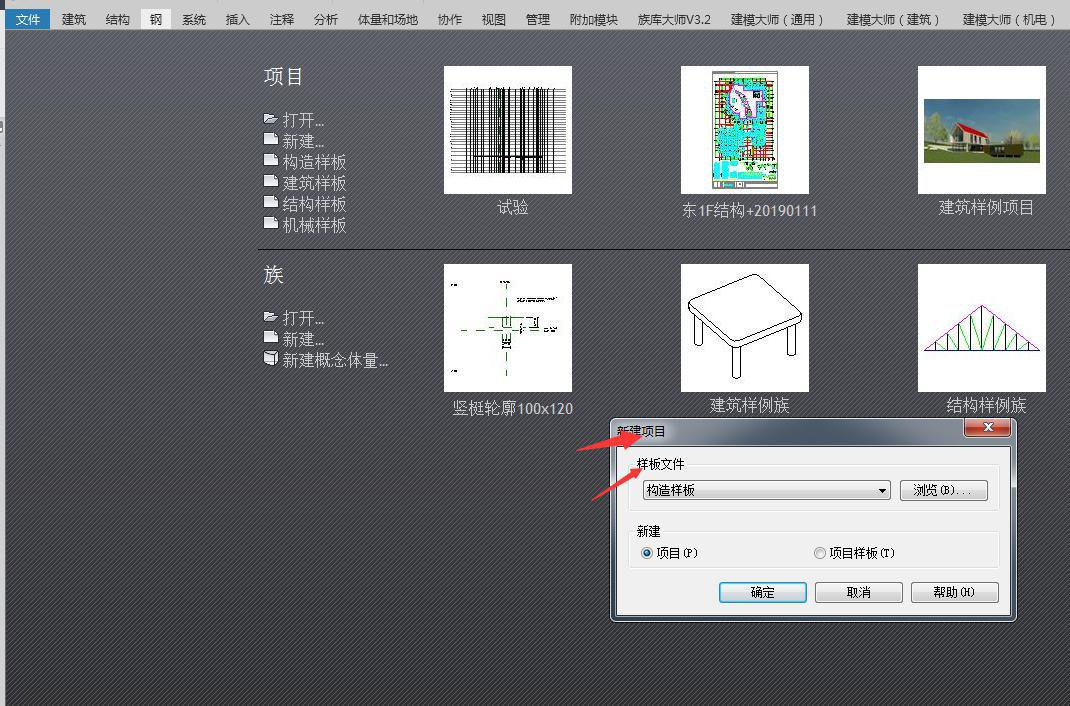Open the 试验 recent project thumbnail
The width and height of the screenshot is (1070, 706).
508,130
